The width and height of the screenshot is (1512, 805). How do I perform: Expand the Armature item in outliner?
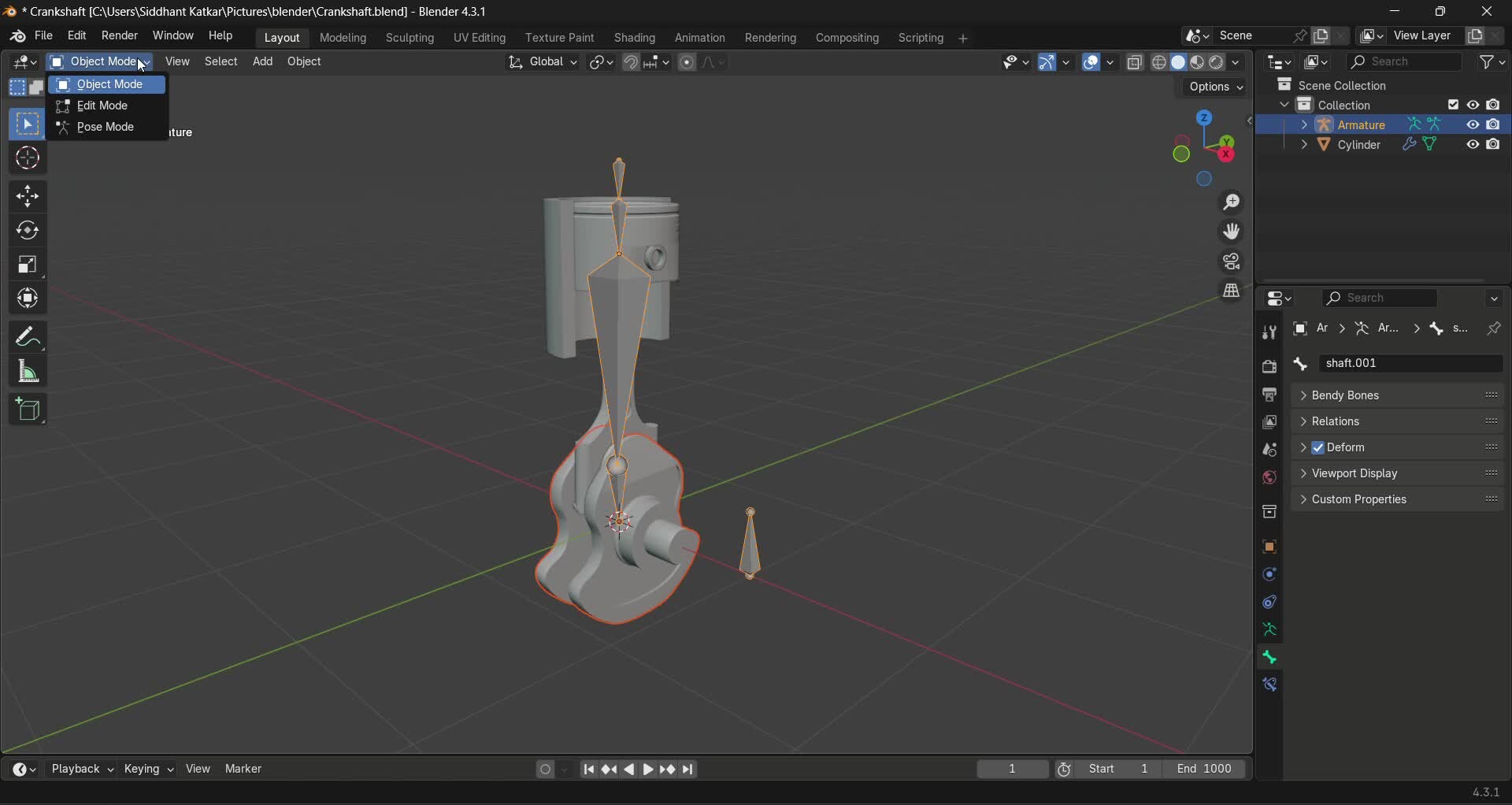point(1305,124)
